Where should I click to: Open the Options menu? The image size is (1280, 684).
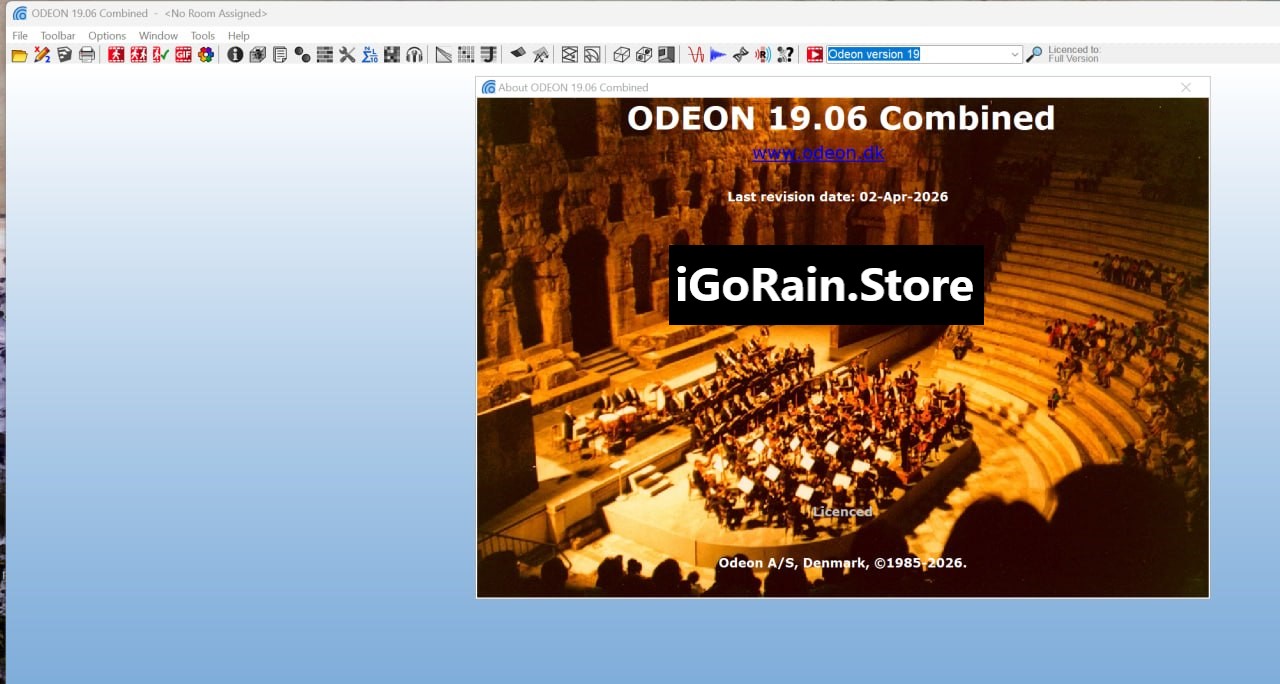tap(107, 36)
